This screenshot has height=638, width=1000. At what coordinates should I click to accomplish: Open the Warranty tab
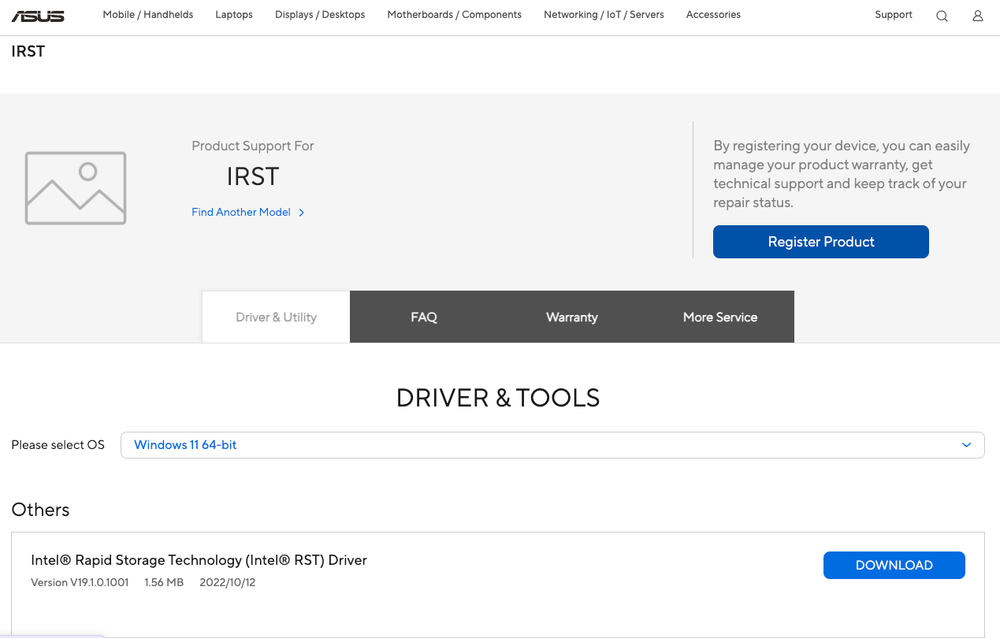[x=571, y=317]
